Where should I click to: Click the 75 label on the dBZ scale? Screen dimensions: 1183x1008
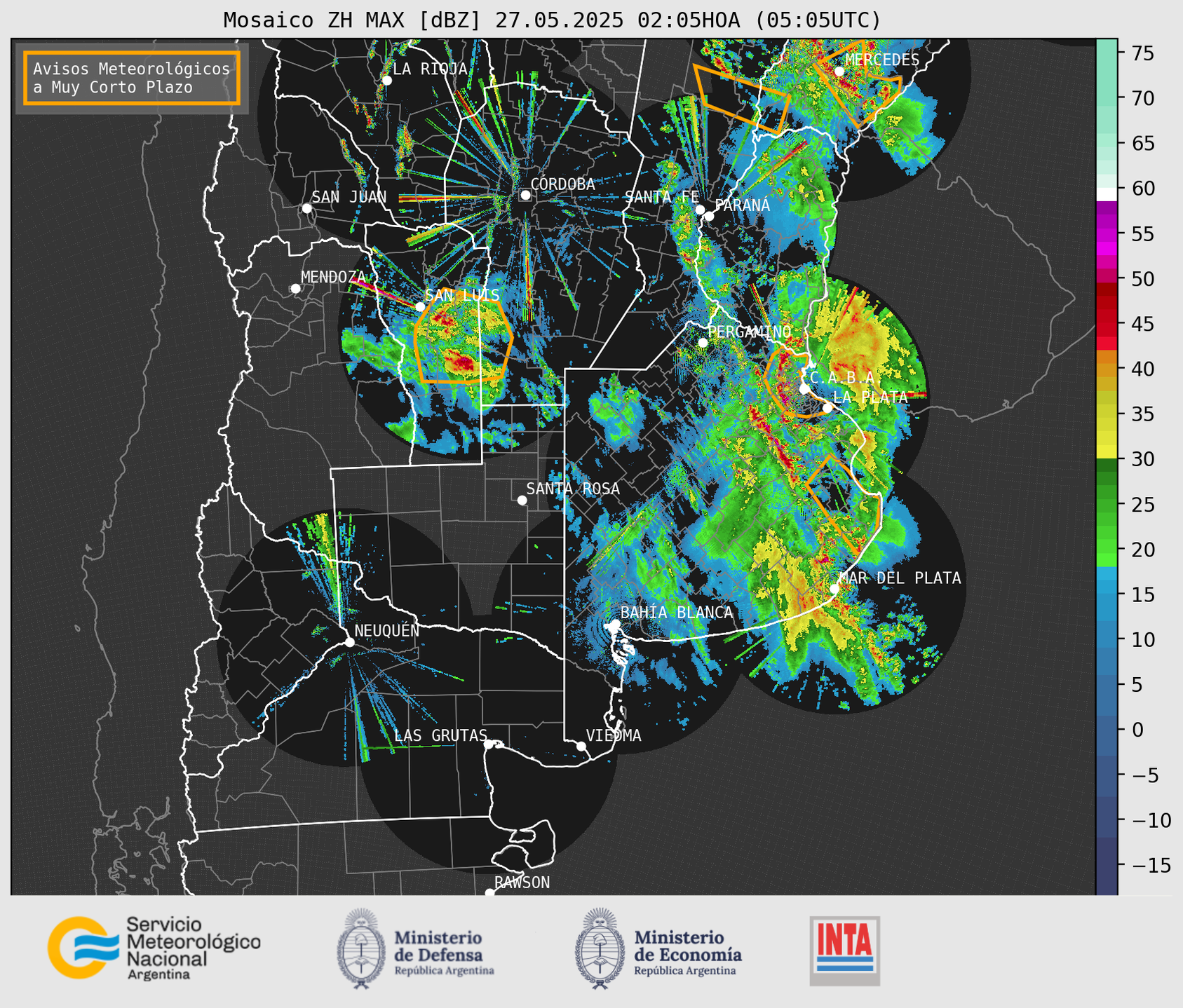click(1143, 53)
